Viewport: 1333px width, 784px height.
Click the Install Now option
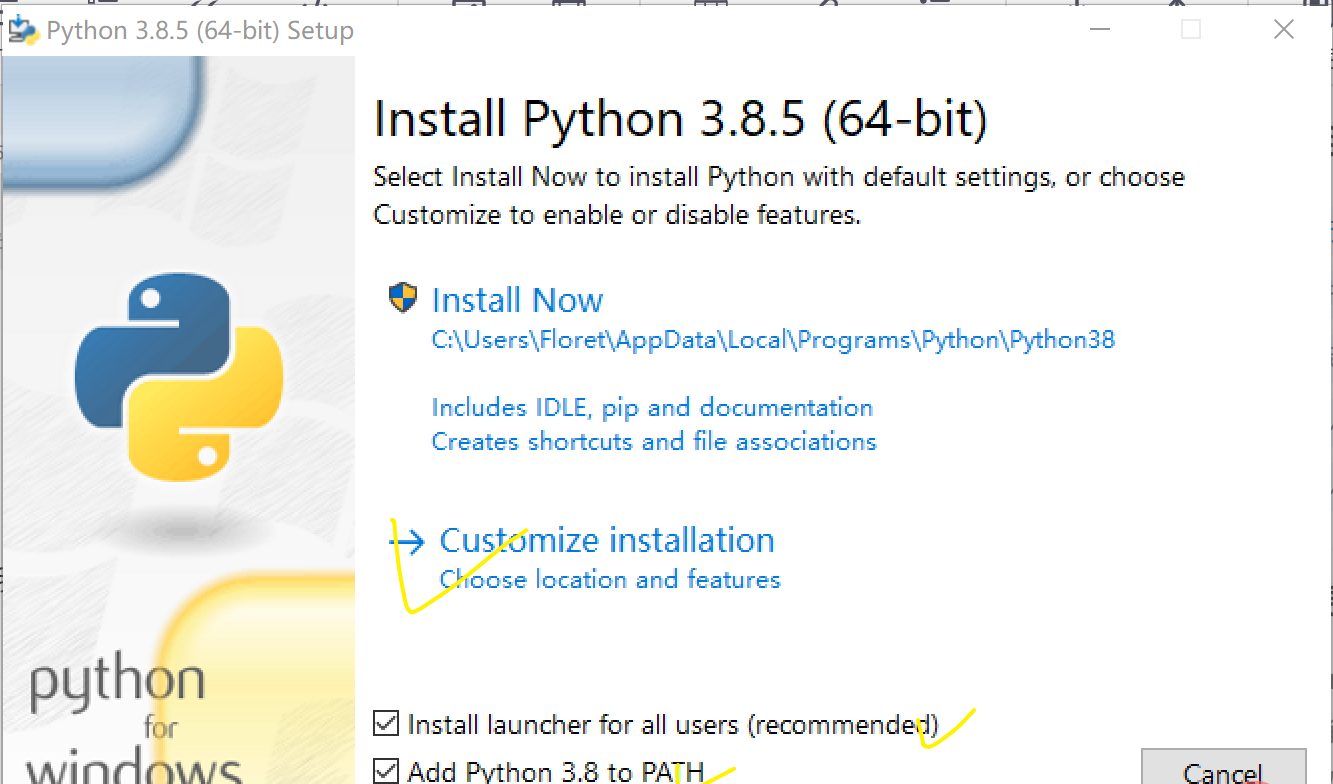pos(517,300)
